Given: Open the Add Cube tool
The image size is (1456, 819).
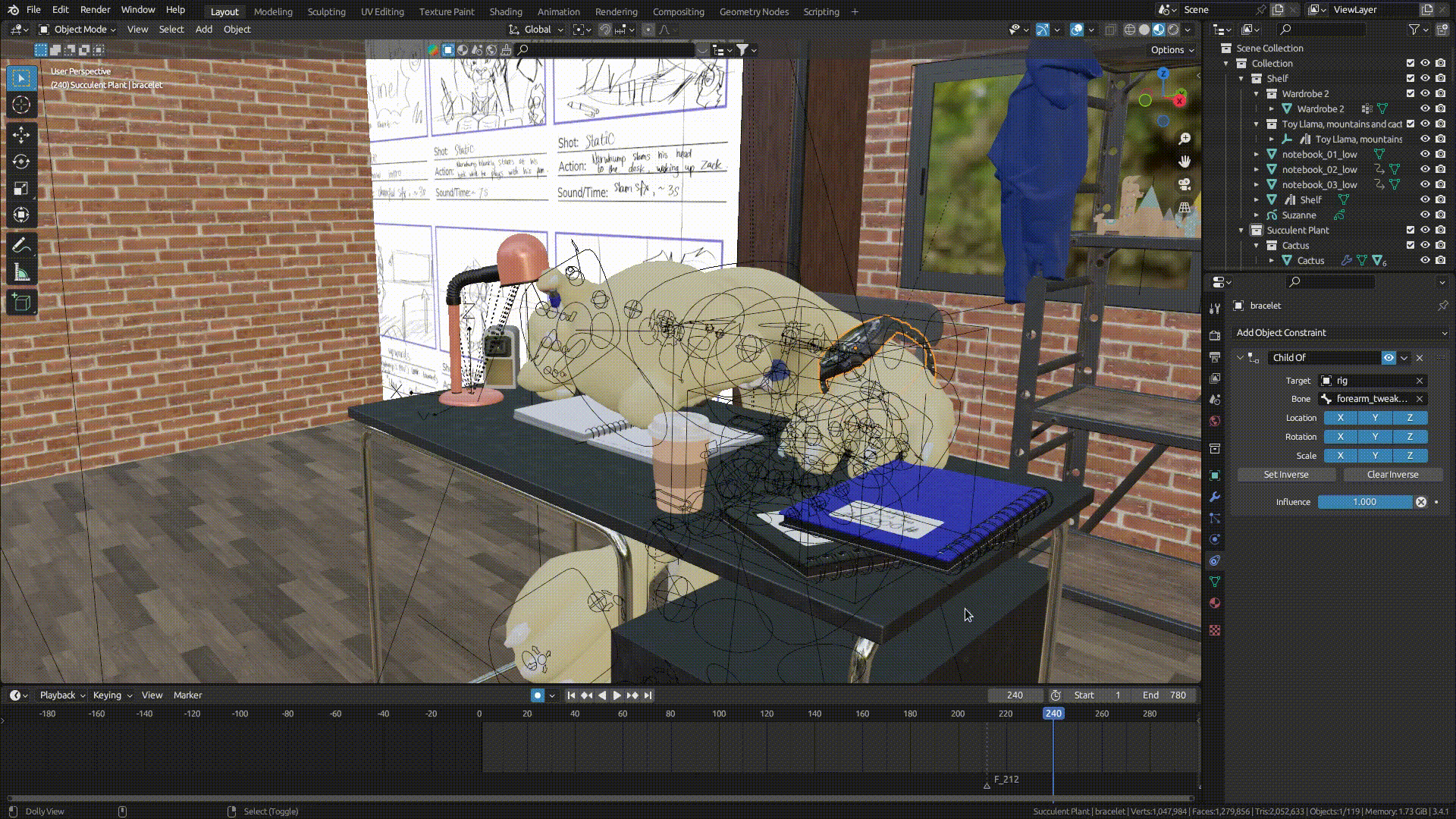Looking at the screenshot, I should [21, 303].
